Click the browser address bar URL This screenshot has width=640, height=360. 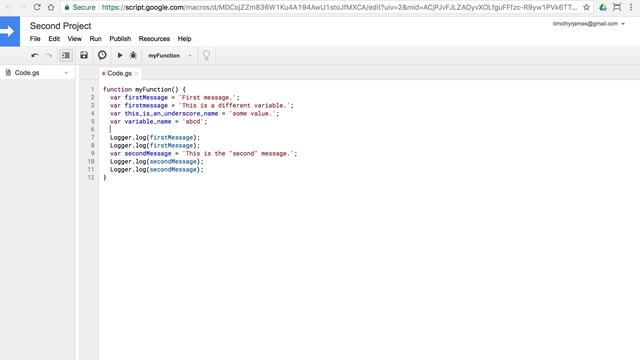point(339,7)
